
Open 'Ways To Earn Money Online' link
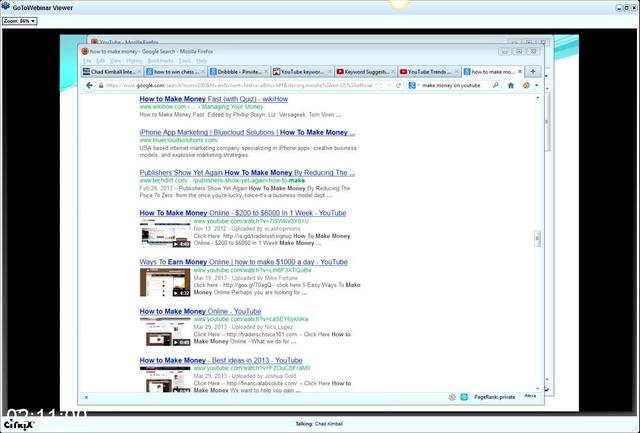click(243, 262)
